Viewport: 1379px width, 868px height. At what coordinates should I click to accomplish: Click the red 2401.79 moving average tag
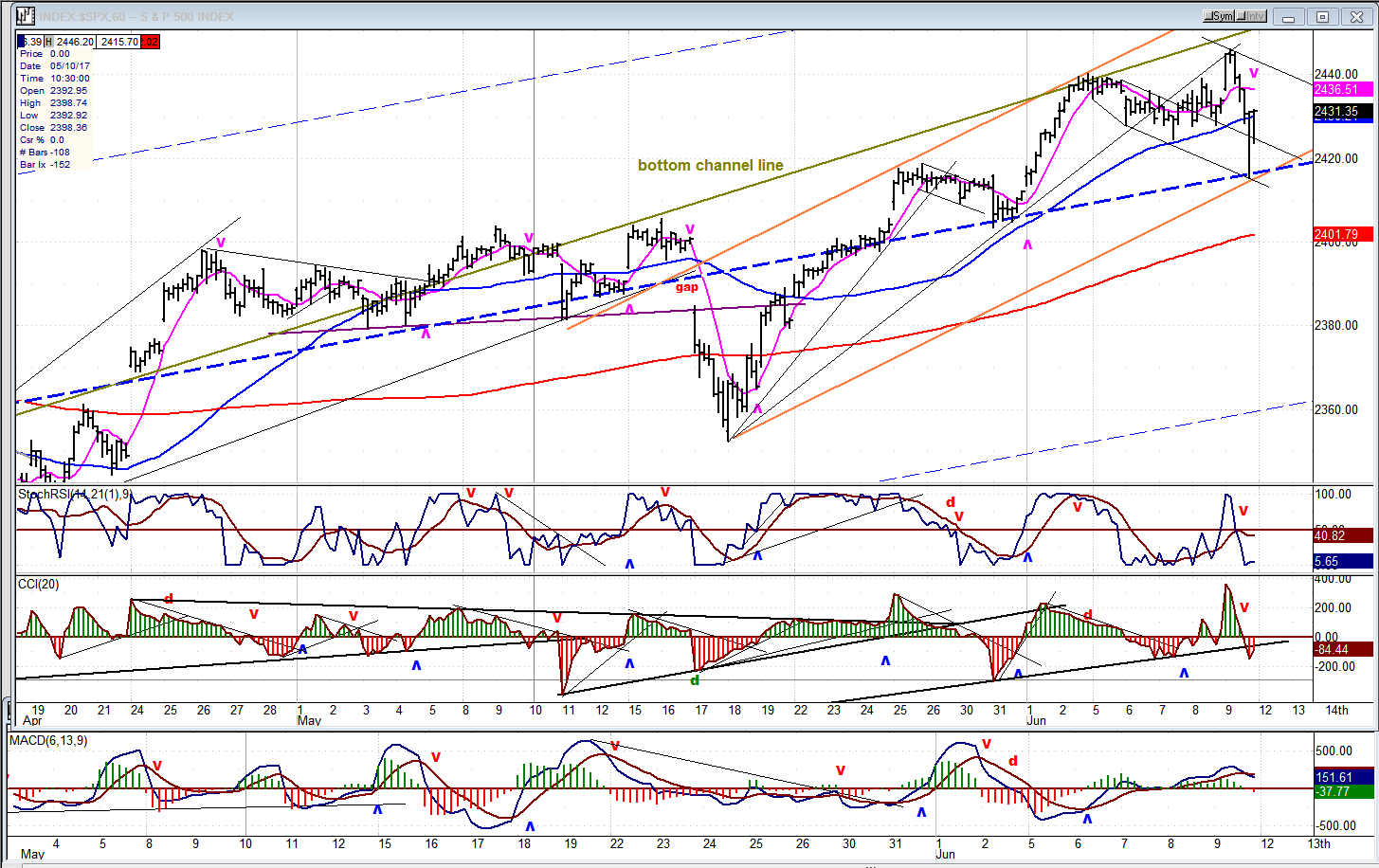point(1336,234)
